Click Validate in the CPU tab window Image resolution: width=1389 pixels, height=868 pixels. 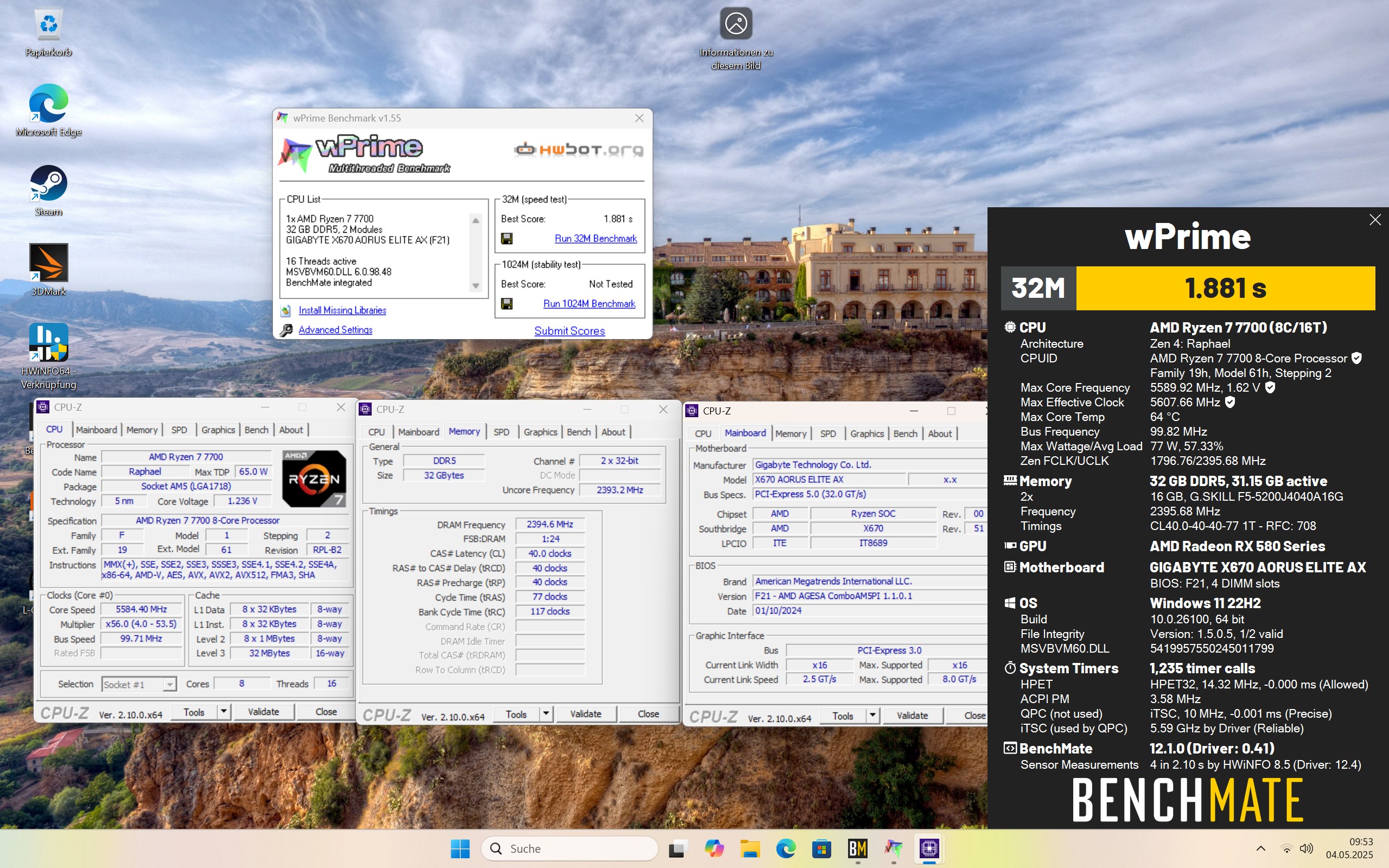264,712
